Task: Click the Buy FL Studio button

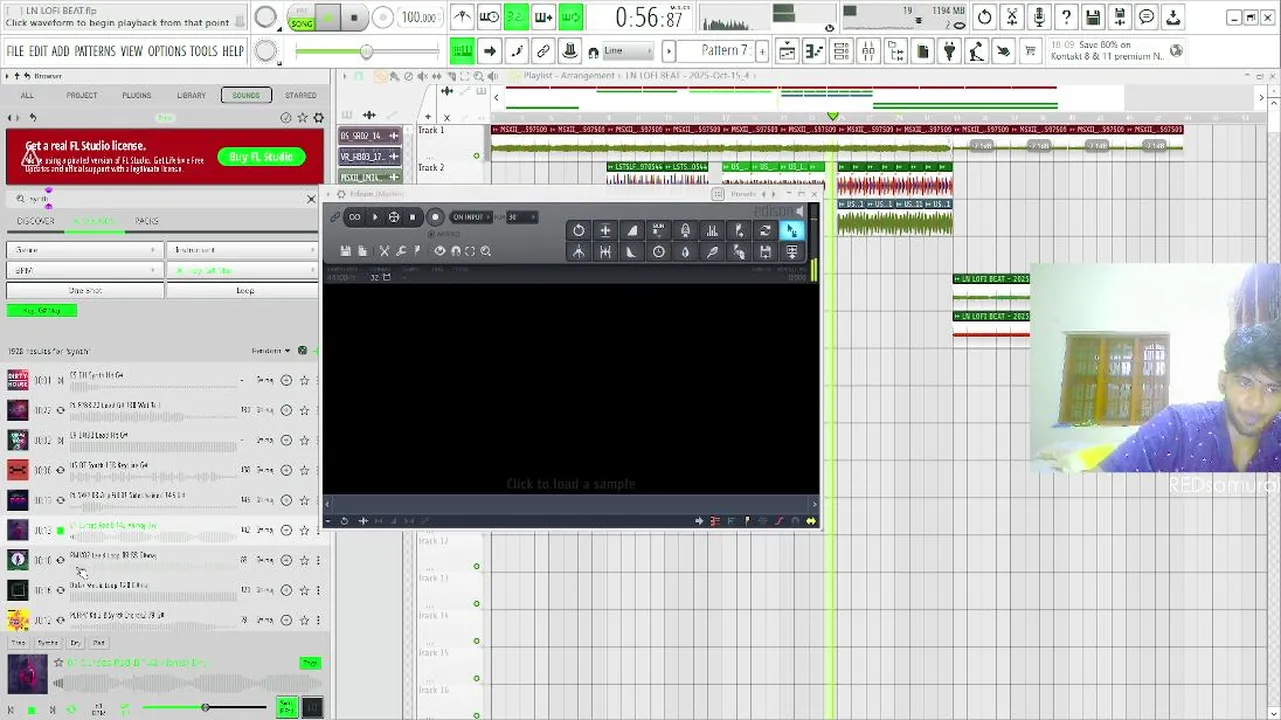Action: (x=261, y=157)
